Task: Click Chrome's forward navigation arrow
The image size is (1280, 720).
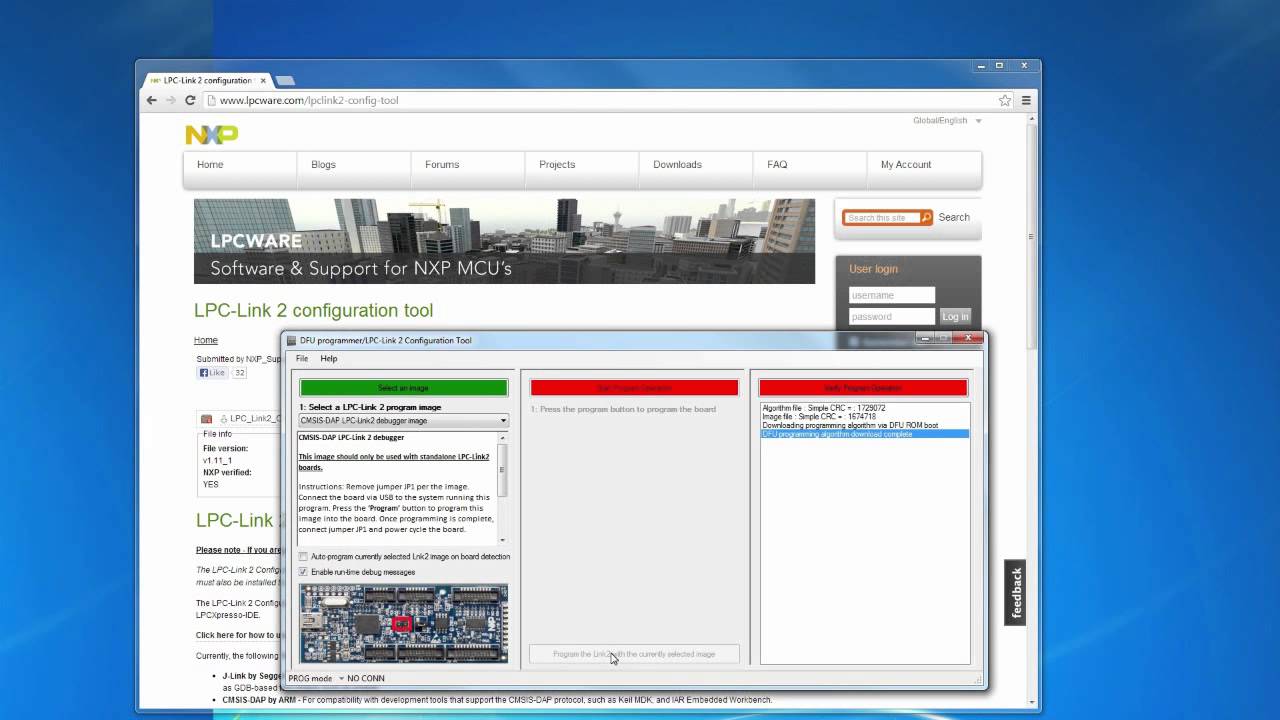Action: click(171, 100)
